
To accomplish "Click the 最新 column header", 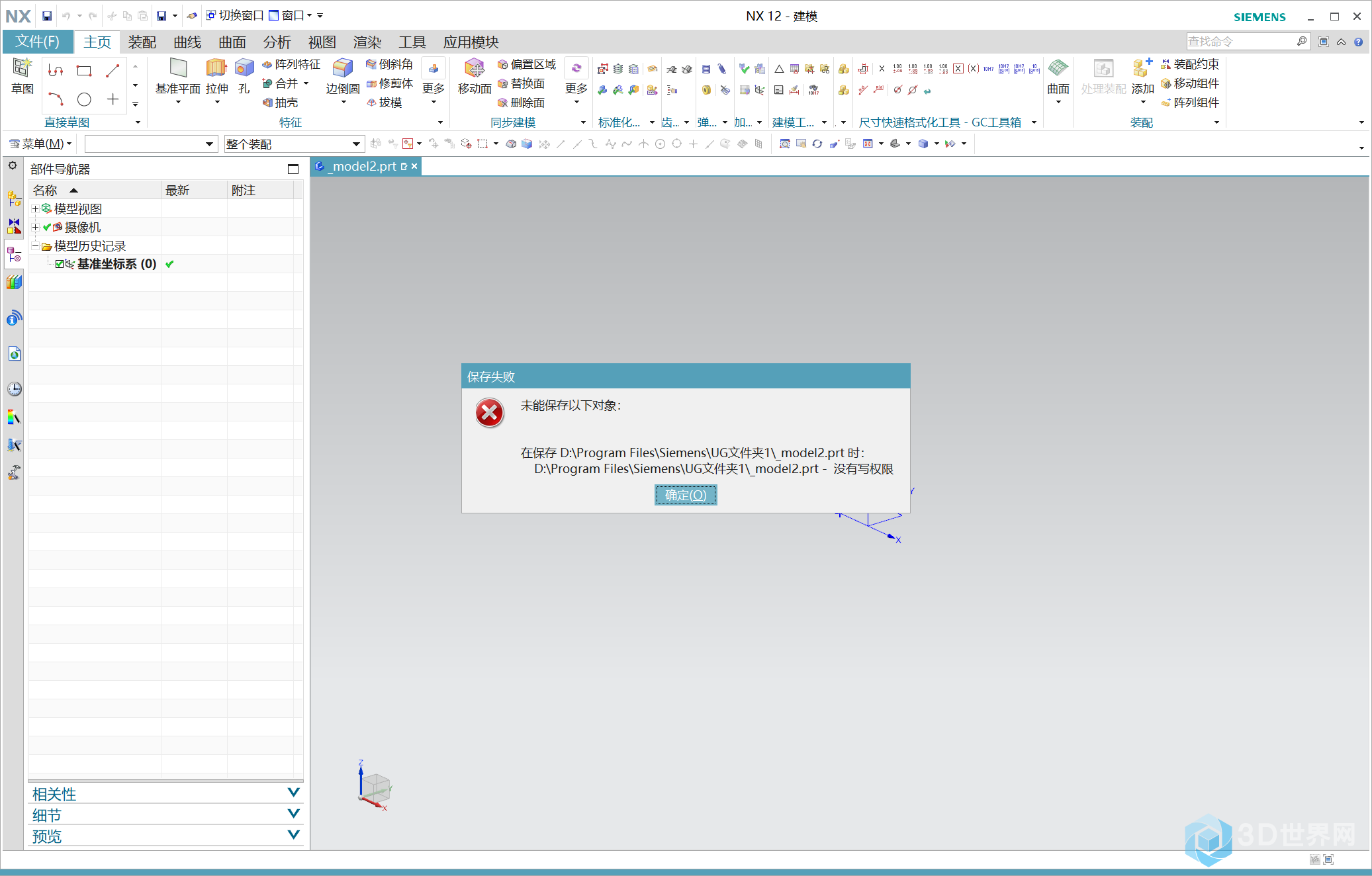I will [x=194, y=191].
